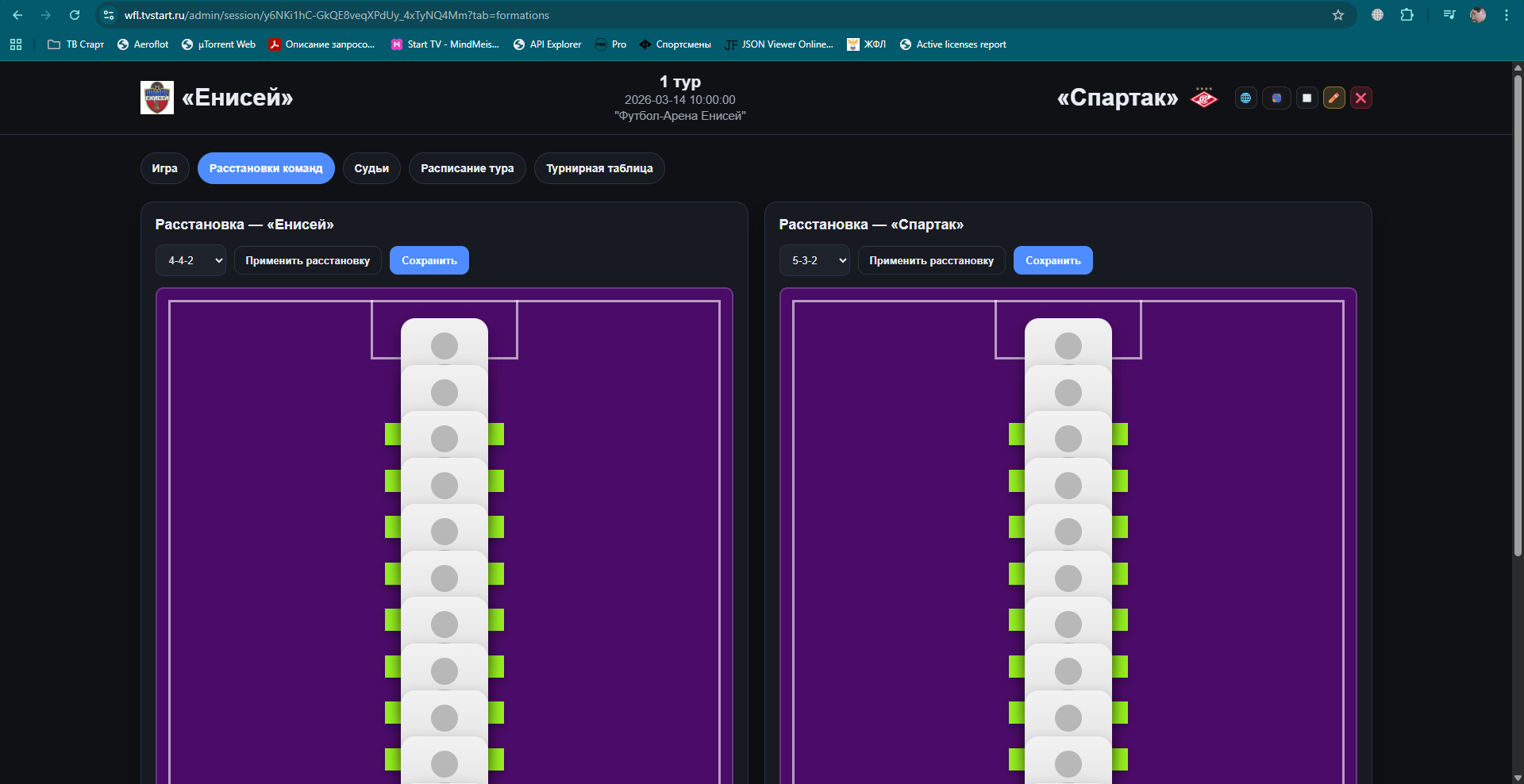The image size is (1524, 784).
Task: Click the globe icon button next to «Спартак»
Action: [x=1245, y=98]
